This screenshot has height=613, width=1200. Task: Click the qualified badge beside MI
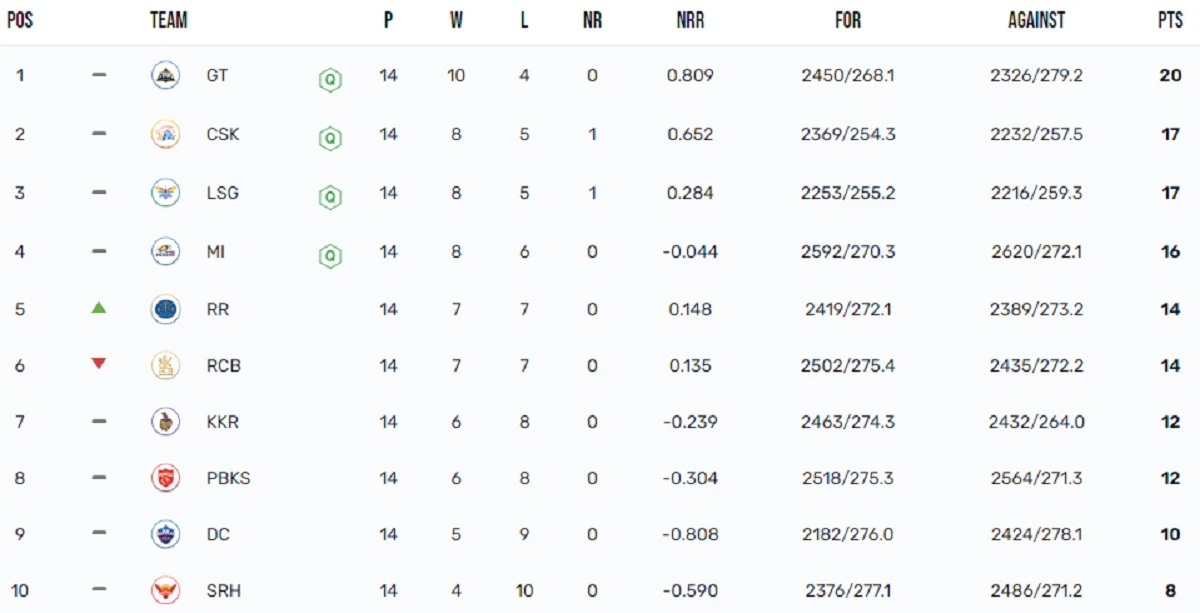pos(329,256)
